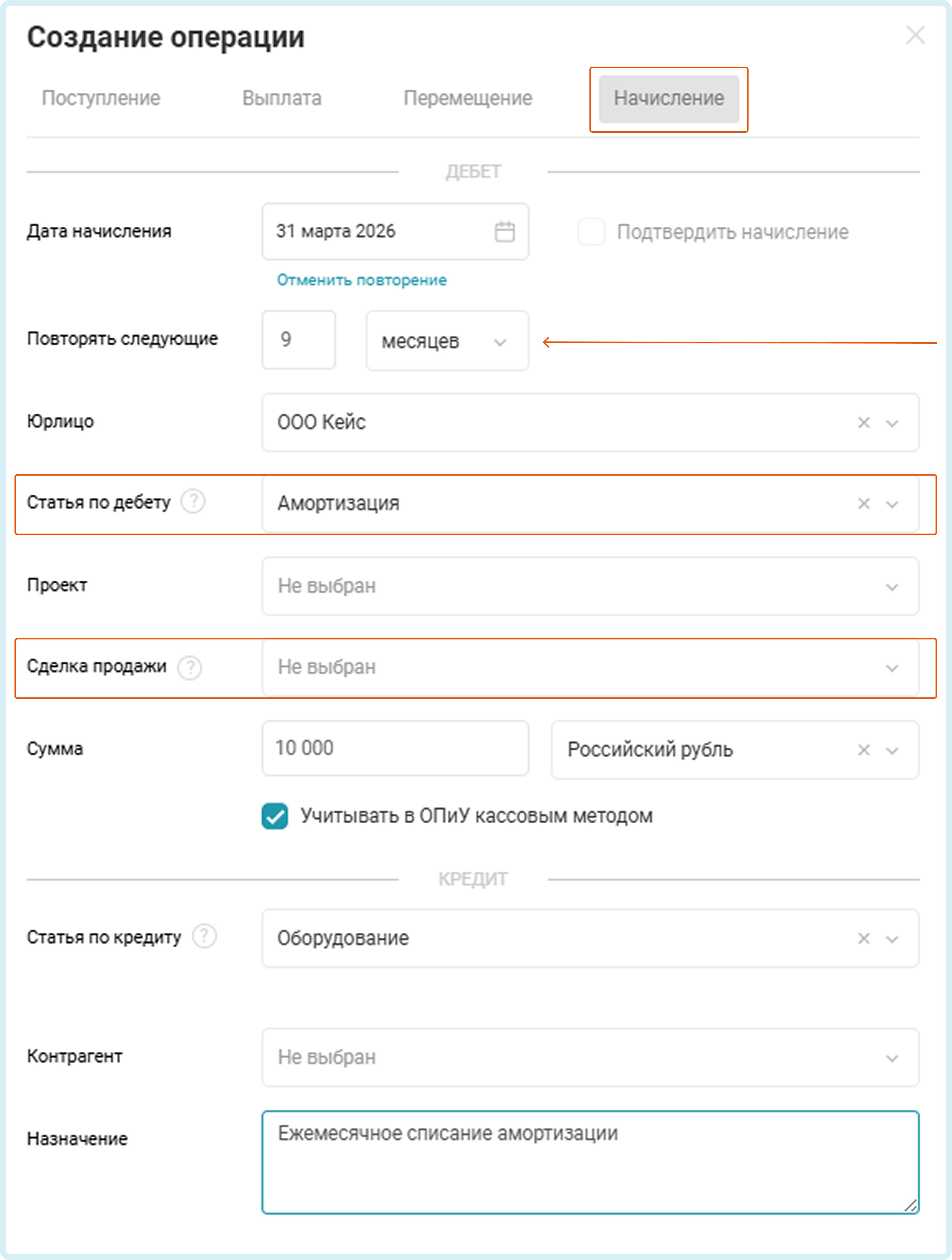Open the Проект dropdown
The width and height of the screenshot is (952, 1260).
(x=590, y=586)
